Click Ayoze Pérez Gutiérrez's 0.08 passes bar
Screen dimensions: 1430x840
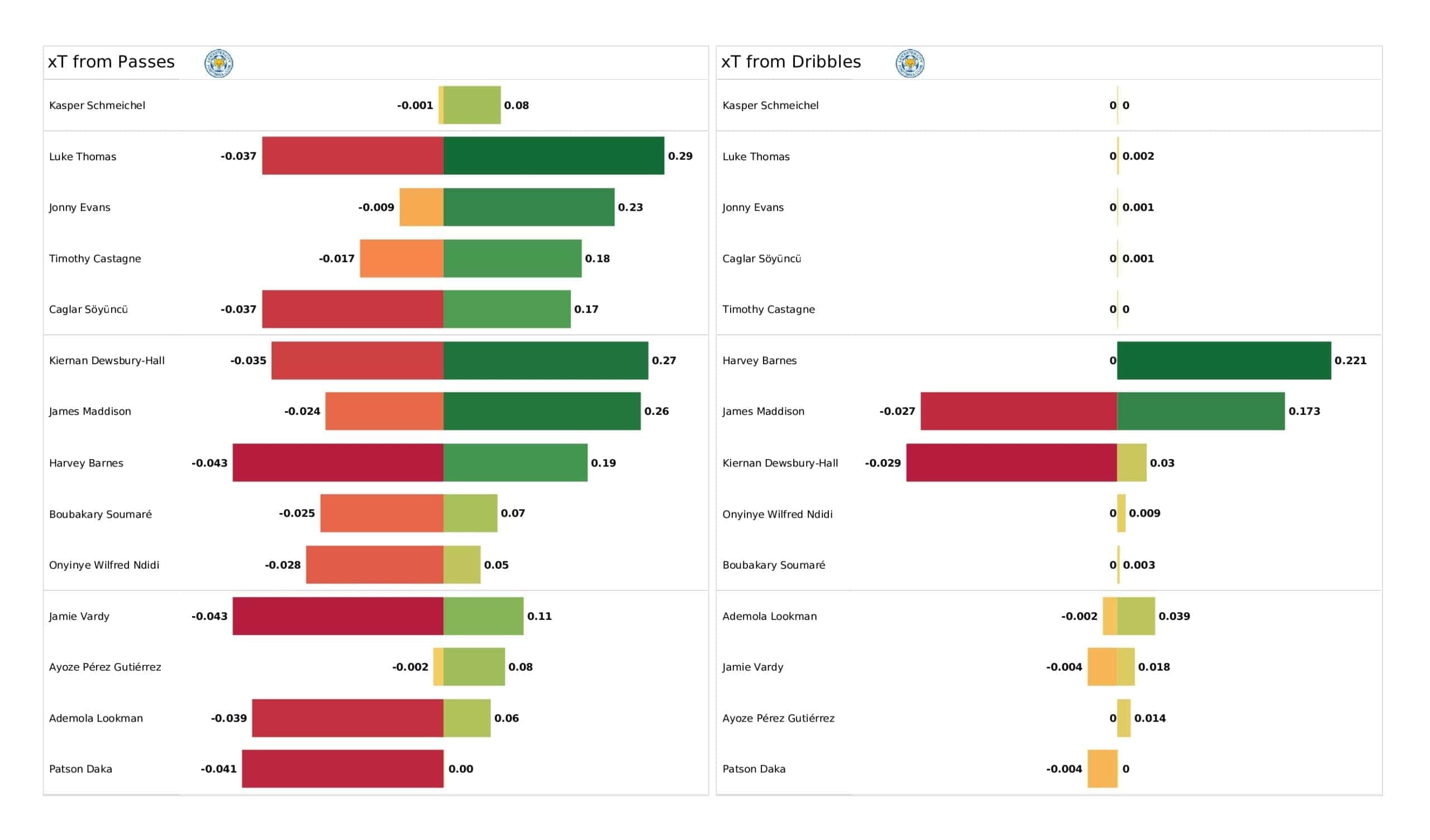click(474, 666)
